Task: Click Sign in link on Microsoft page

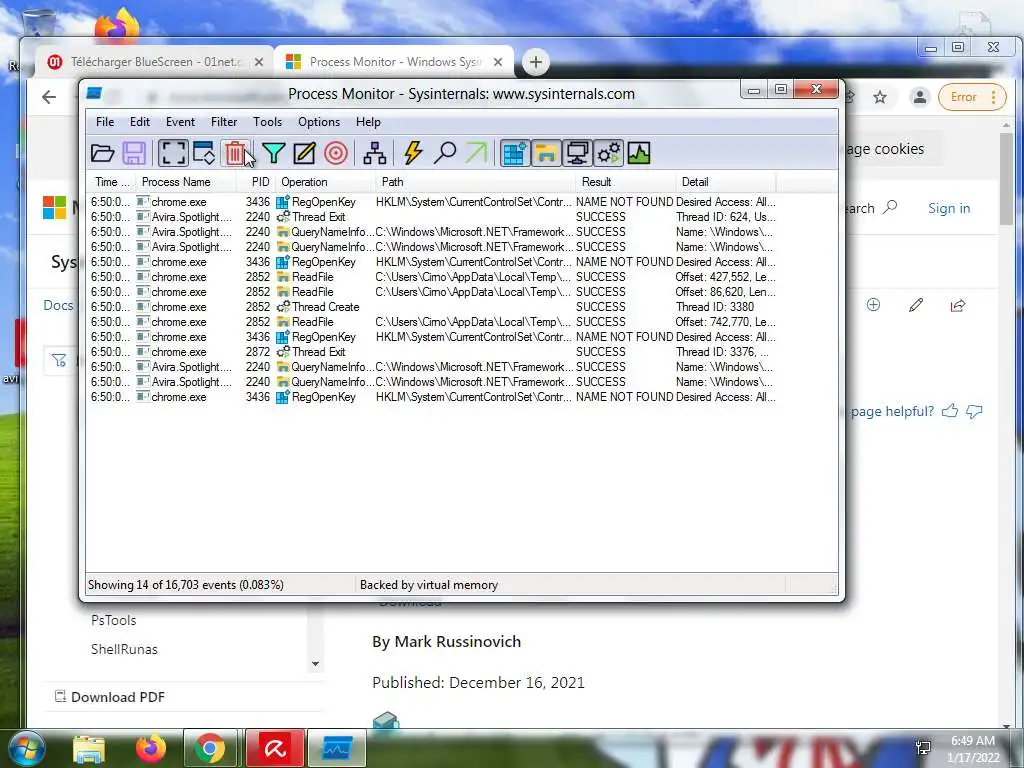Action: tap(949, 208)
